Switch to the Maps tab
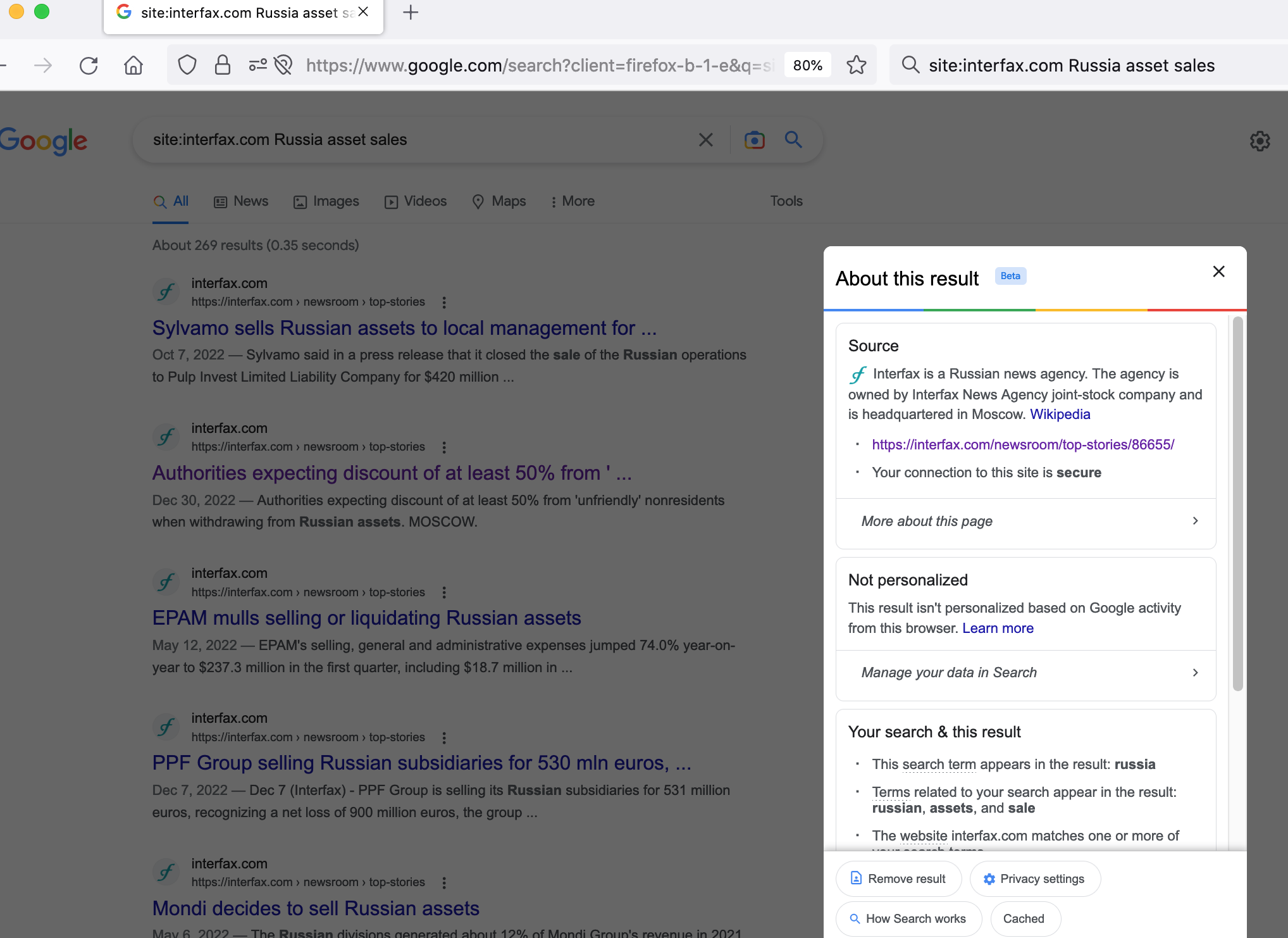The image size is (1288, 938). (x=499, y=201)
